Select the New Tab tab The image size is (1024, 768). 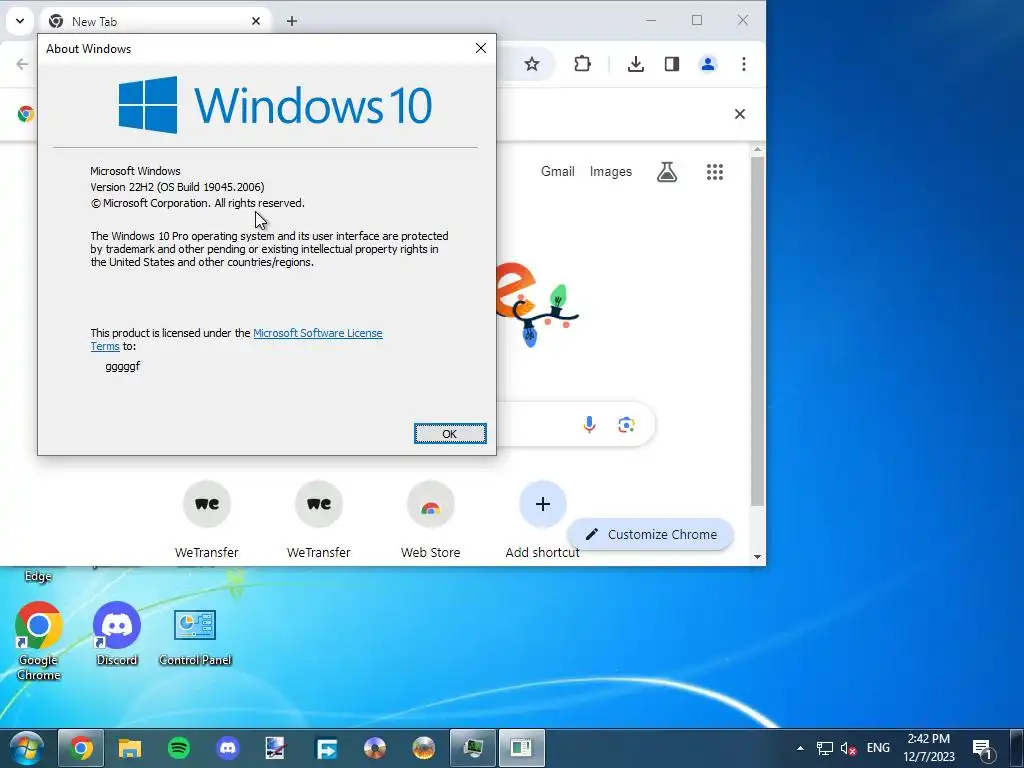point(155,22)
